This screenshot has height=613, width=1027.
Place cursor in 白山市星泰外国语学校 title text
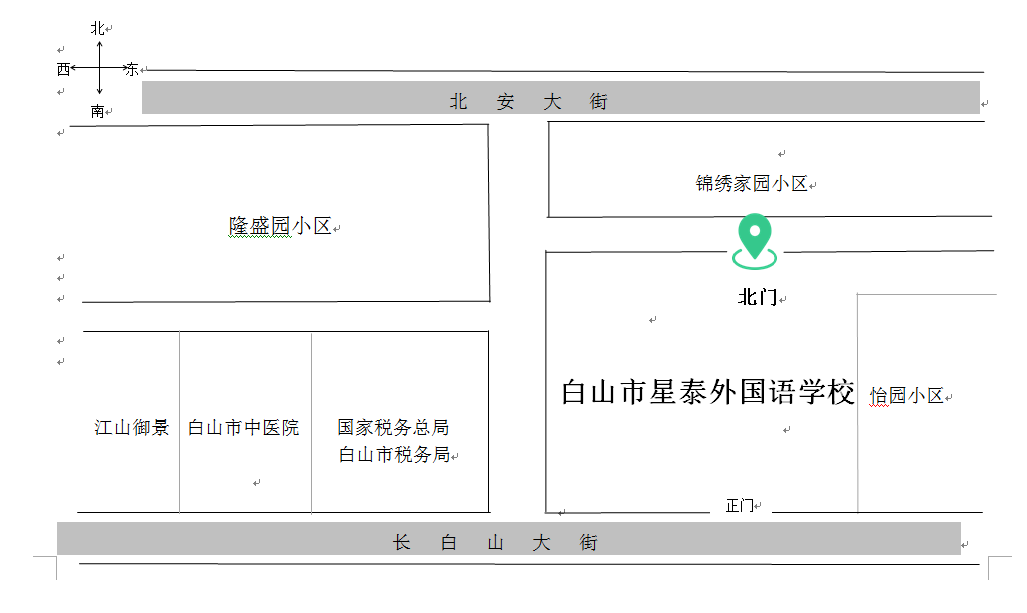pos(708,392)
